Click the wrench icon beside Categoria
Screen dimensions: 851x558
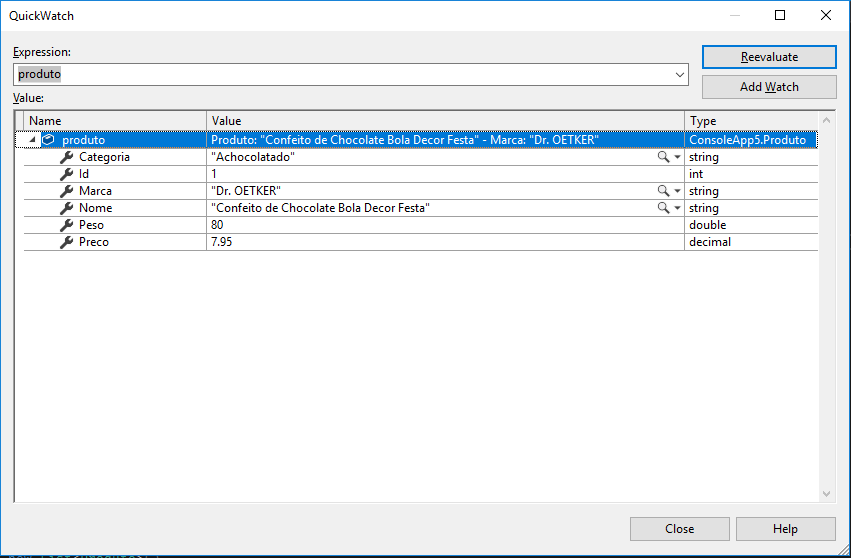click(x=66, y=157)
